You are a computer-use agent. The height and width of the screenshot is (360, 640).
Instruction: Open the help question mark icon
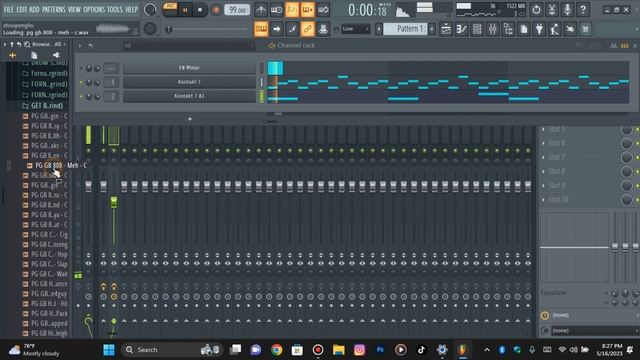(583, 9)
